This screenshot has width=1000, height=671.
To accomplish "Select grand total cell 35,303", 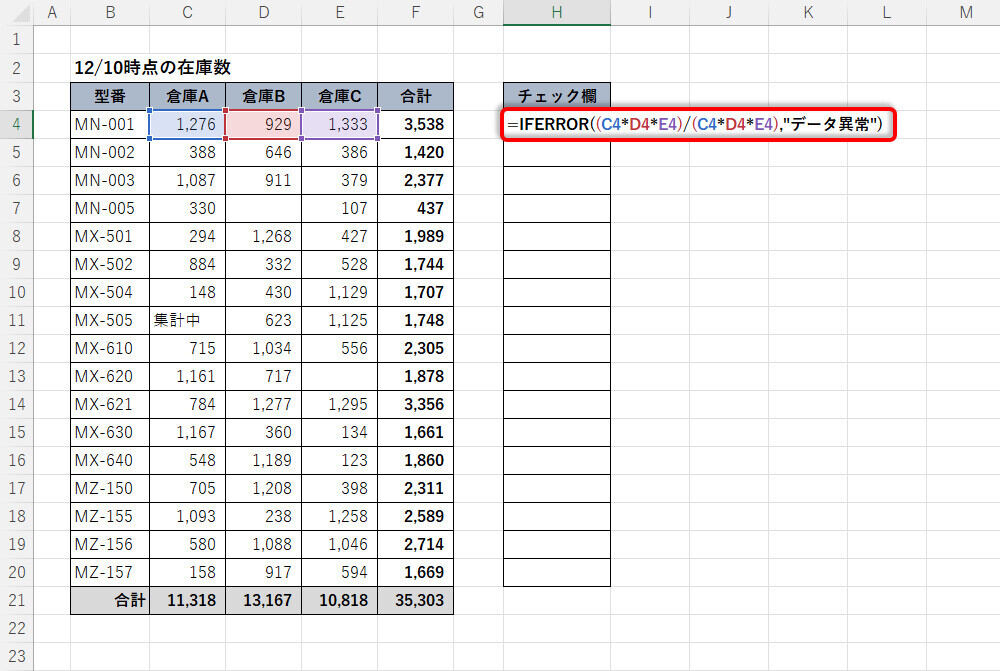I will (416, 600).
